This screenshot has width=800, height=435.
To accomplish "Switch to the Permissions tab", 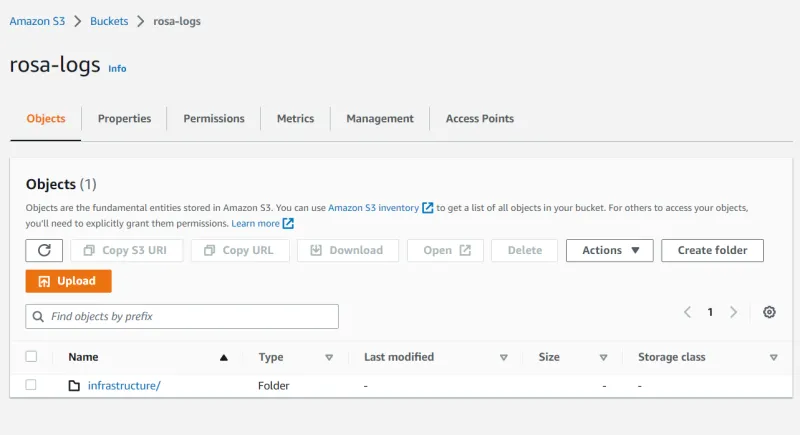I will click(x=213, y=118).
